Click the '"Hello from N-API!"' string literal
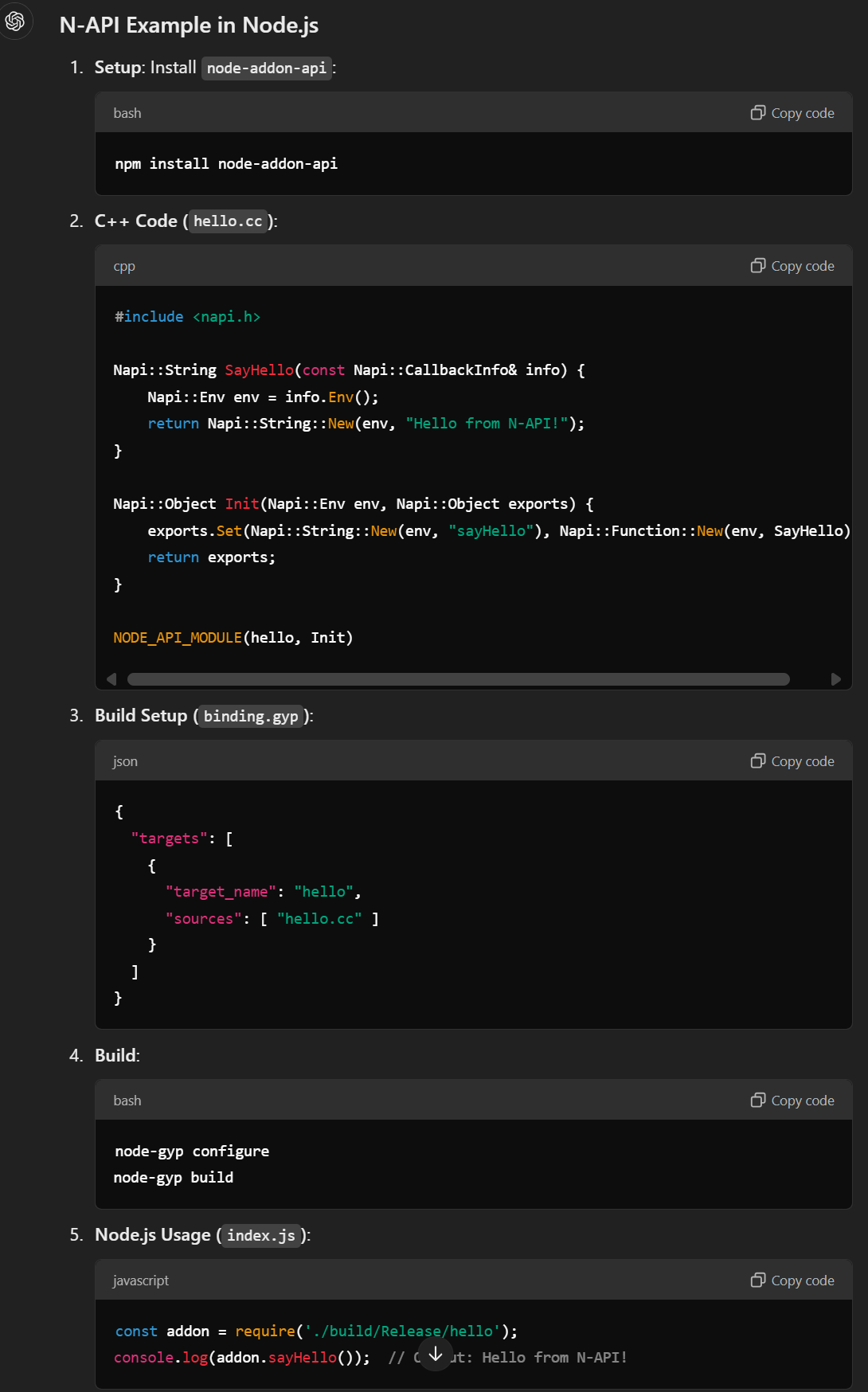868x1392 pixels. pyautogui.click(x=487, y=424)
